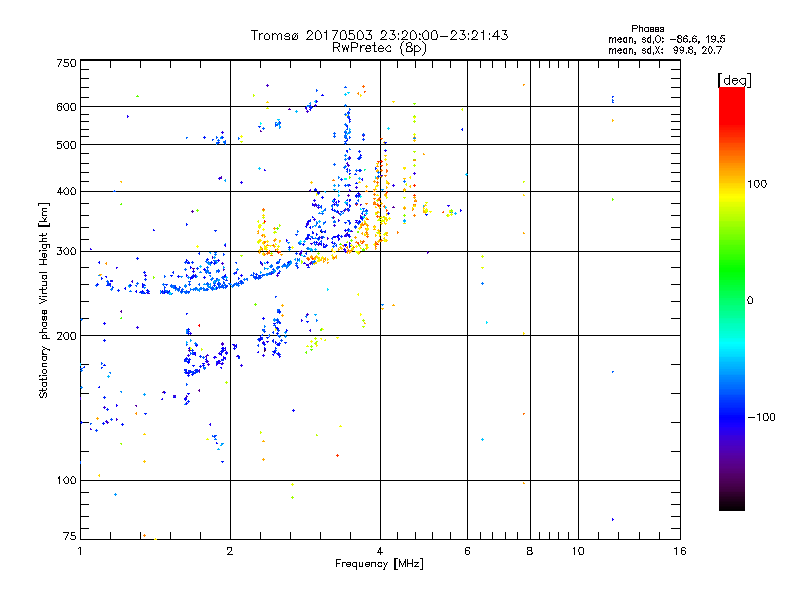The image size is (800, 600).
Task: Click the "Frequency [MHz]" axis title
Action: [379, 564]
